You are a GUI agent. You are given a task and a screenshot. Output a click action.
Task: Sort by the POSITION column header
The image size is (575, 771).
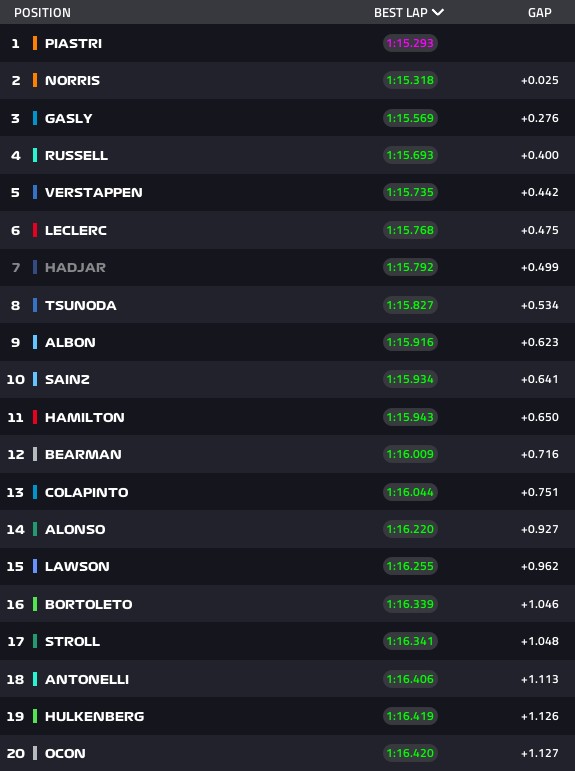(42, 12)
